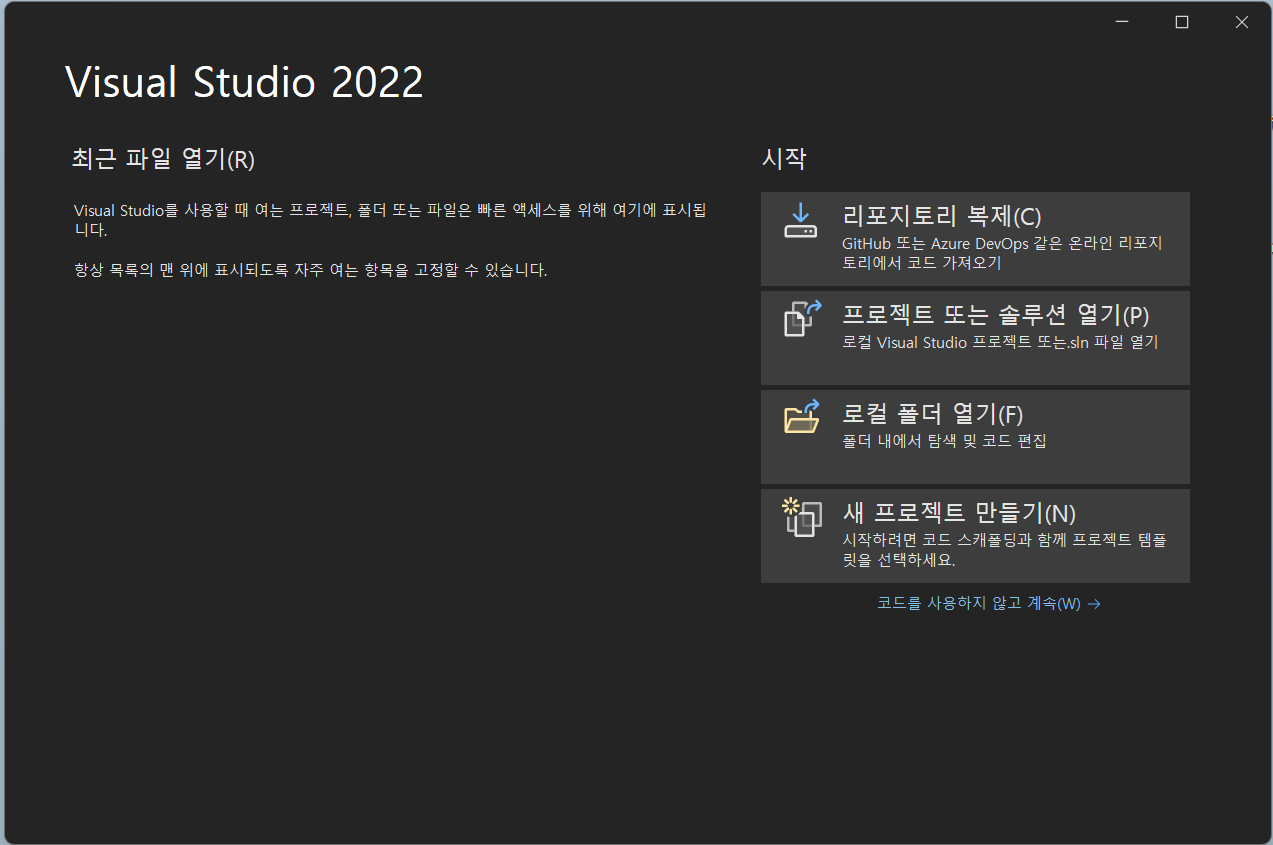Viewport: 1273px width, 845px height.
Task: Click the 시작 heading text
Action: 784,158
